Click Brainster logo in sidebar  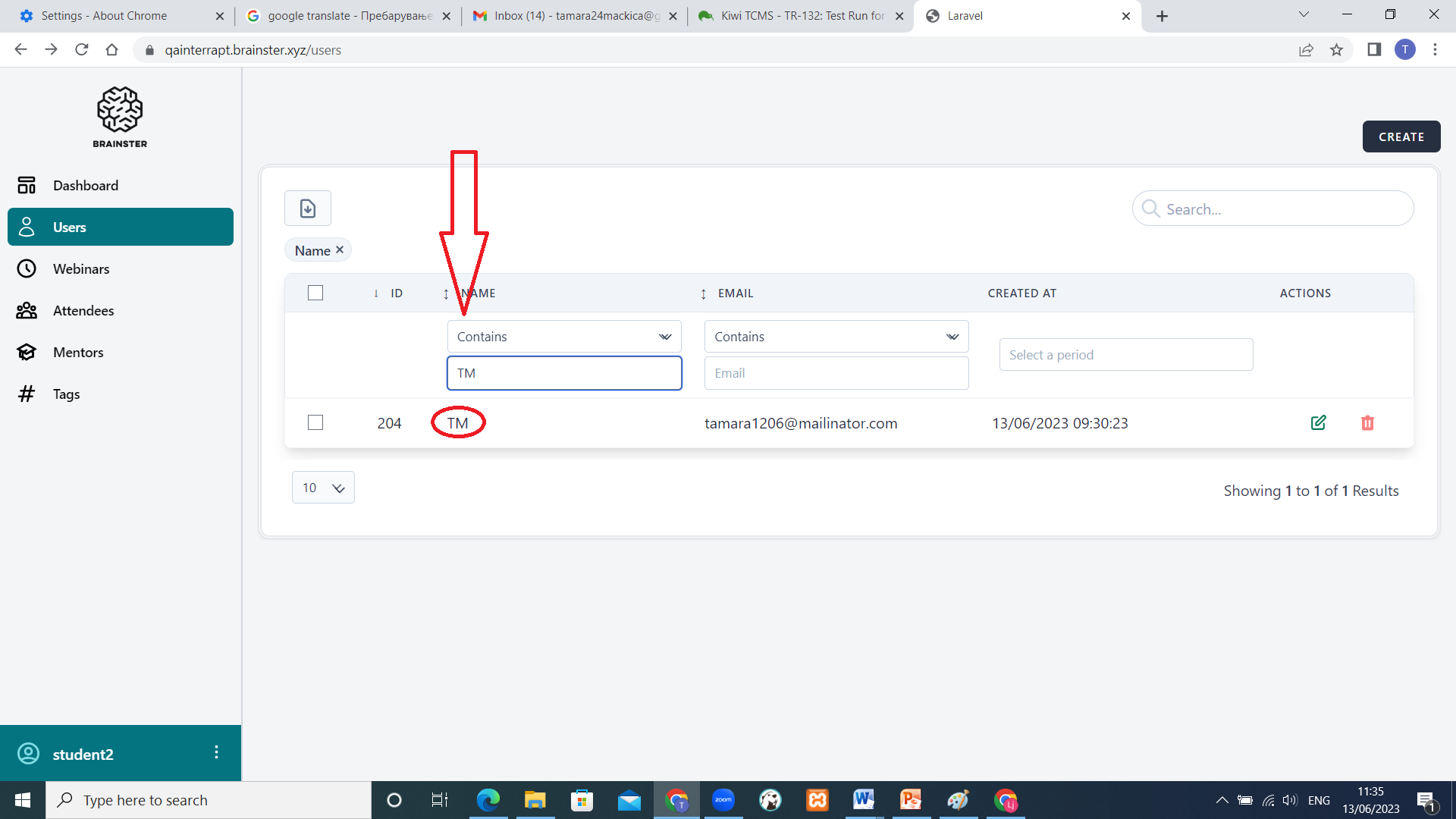120,117
